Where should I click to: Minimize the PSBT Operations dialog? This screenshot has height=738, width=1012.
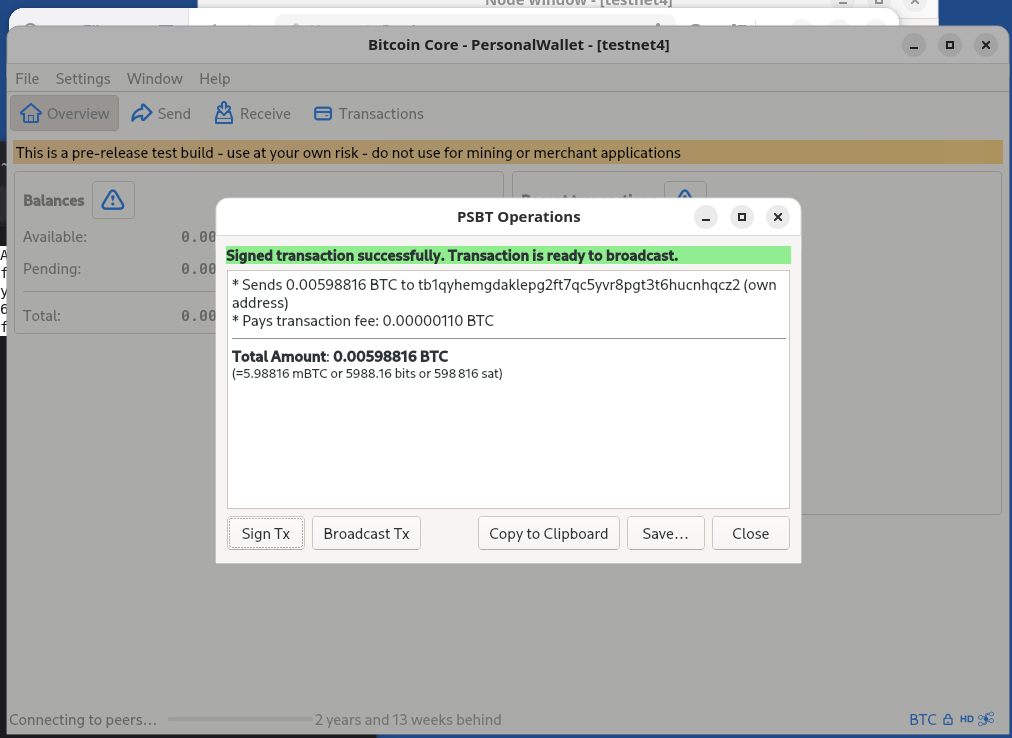(x=706, y=217)
